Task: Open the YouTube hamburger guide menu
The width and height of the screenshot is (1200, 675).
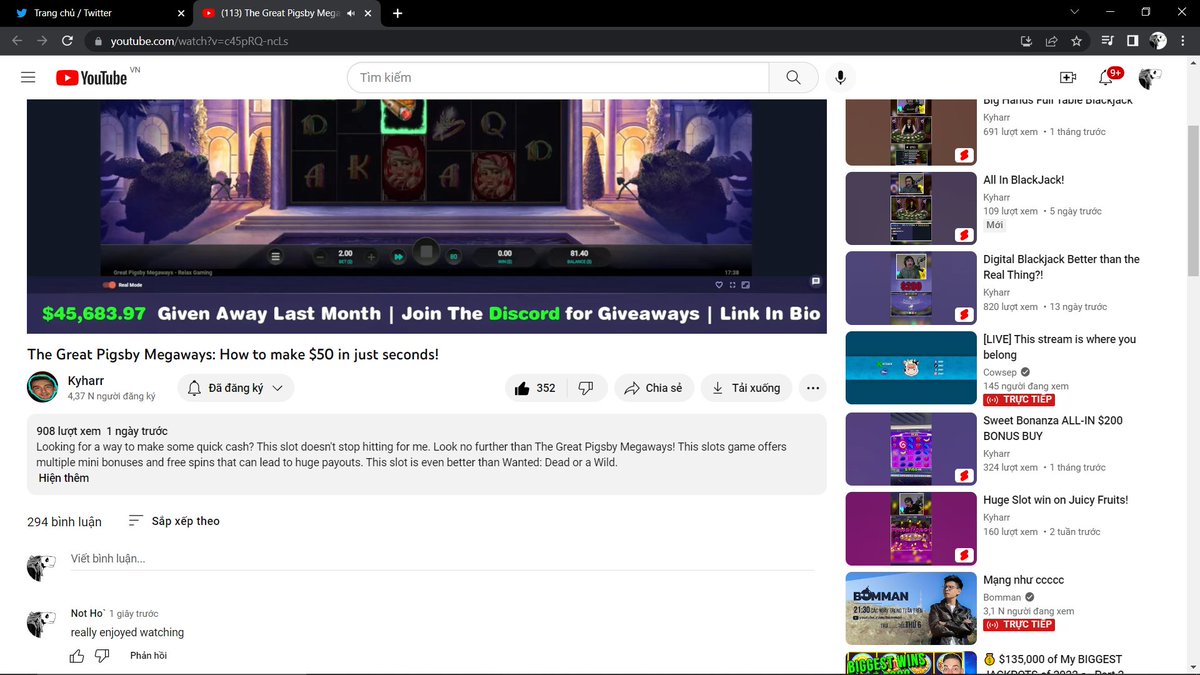Action: tap(28, 78)
